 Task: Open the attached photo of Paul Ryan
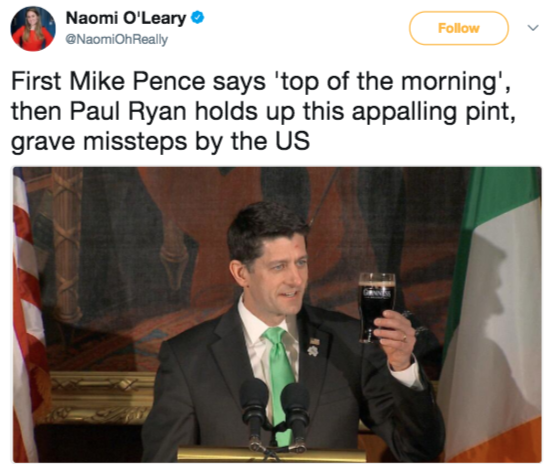pos(277,314)
